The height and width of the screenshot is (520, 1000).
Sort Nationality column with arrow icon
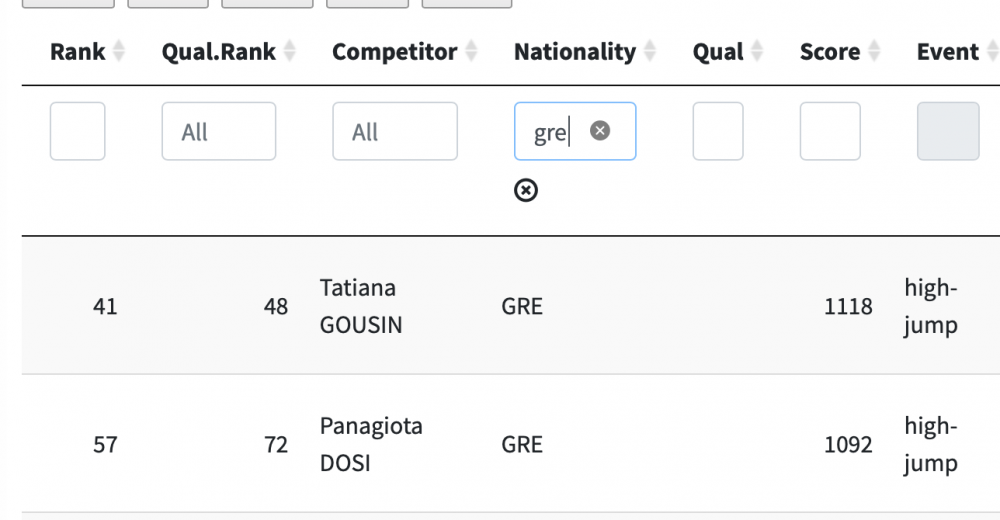pos(650,52)
